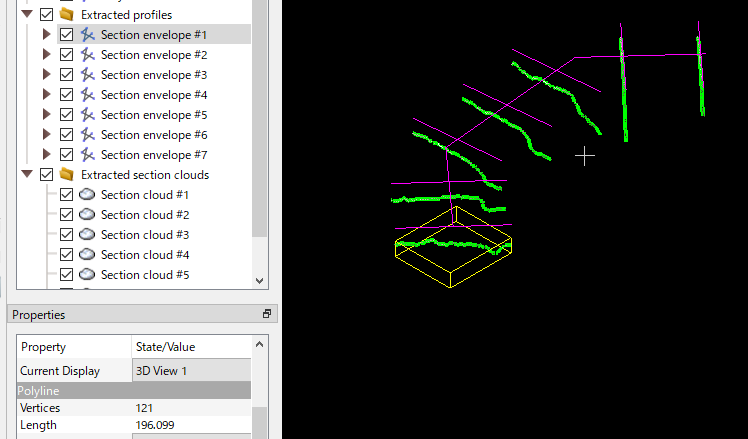The width and height of the screenshot is (748, 439).
Task: Click the Extracted profiles folder icon
Action: point(67,15)
